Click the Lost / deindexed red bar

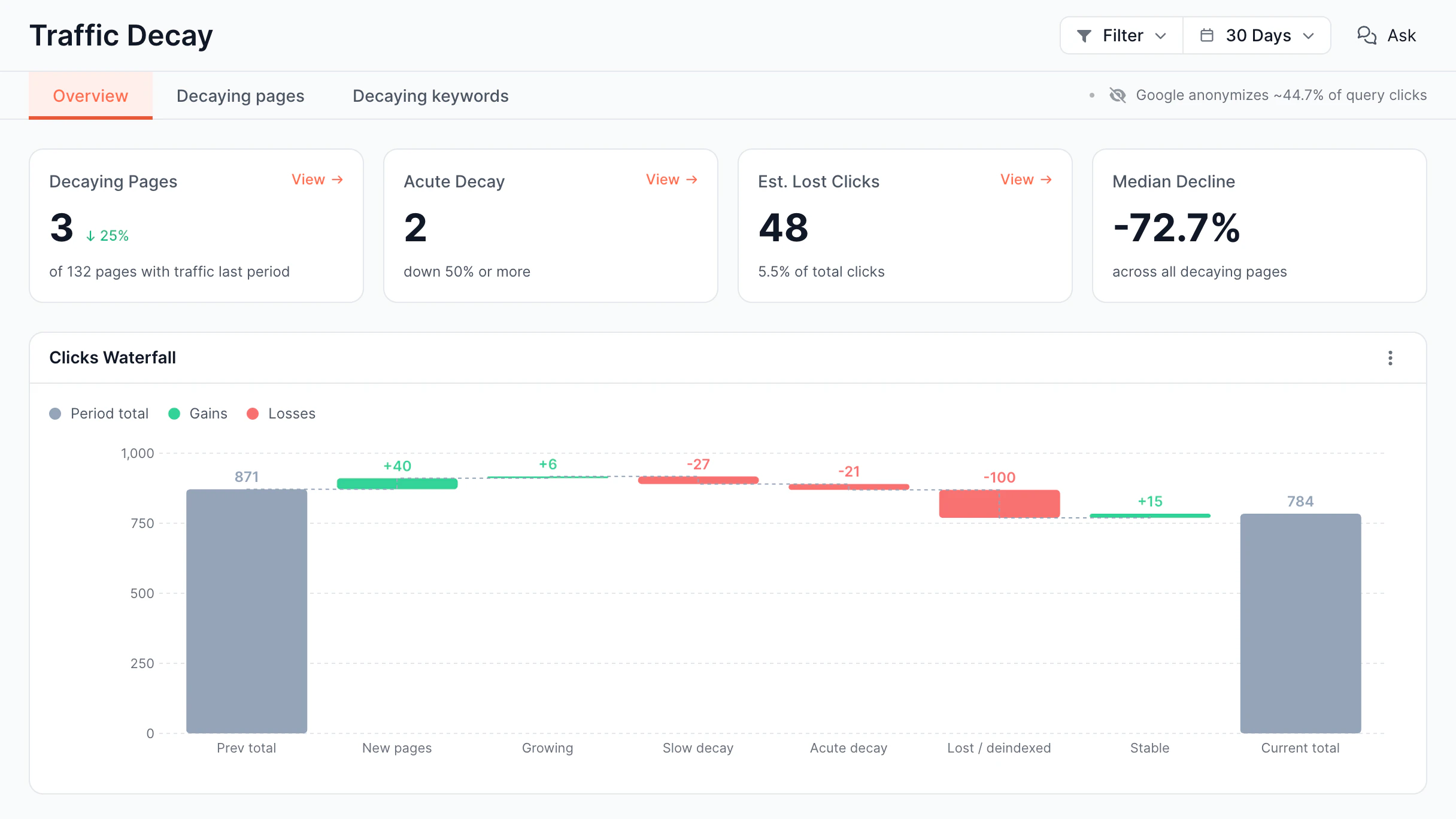pyautogui.click(x=999, y=503)
